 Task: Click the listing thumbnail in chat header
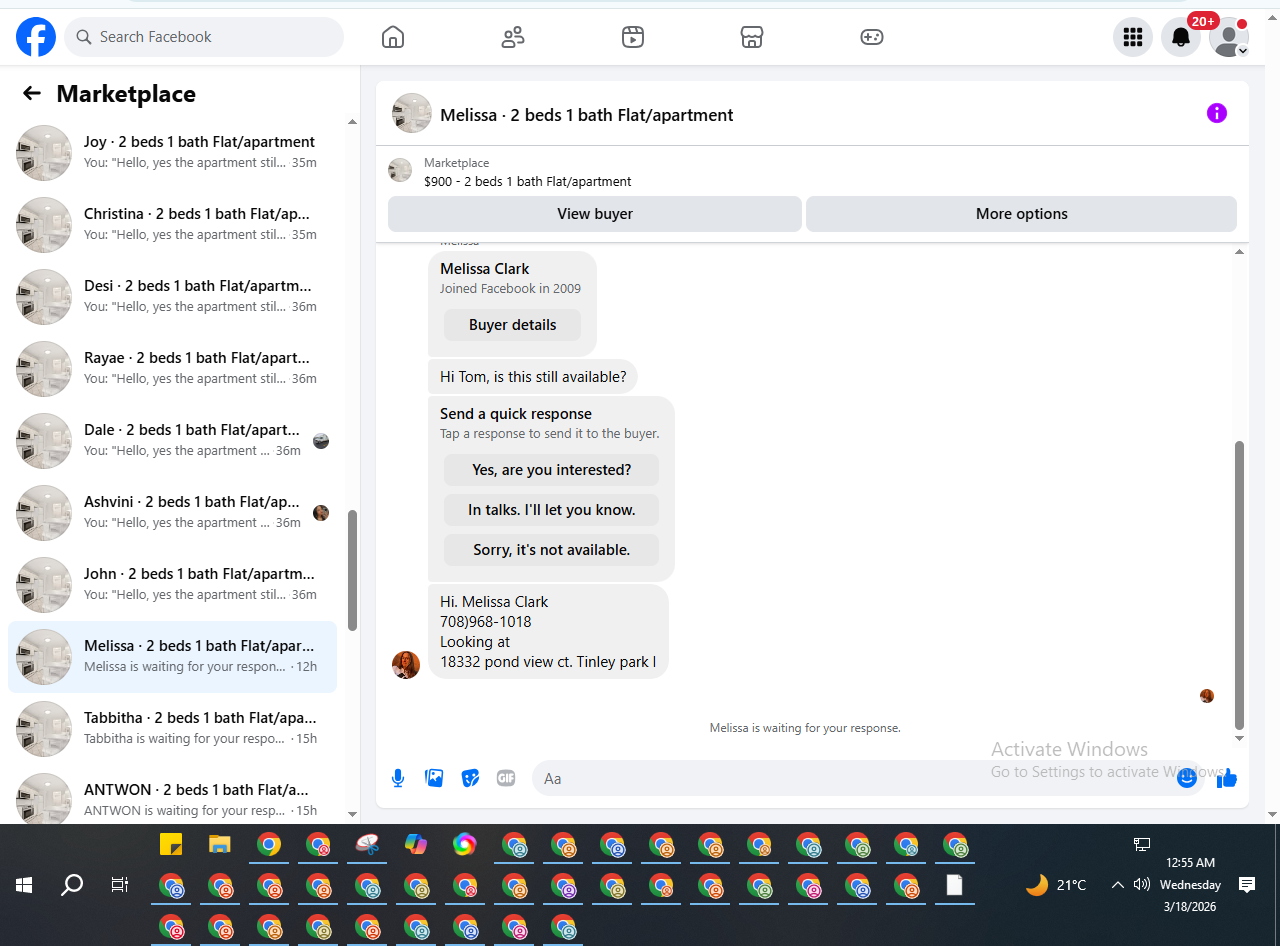click(412, 114)
